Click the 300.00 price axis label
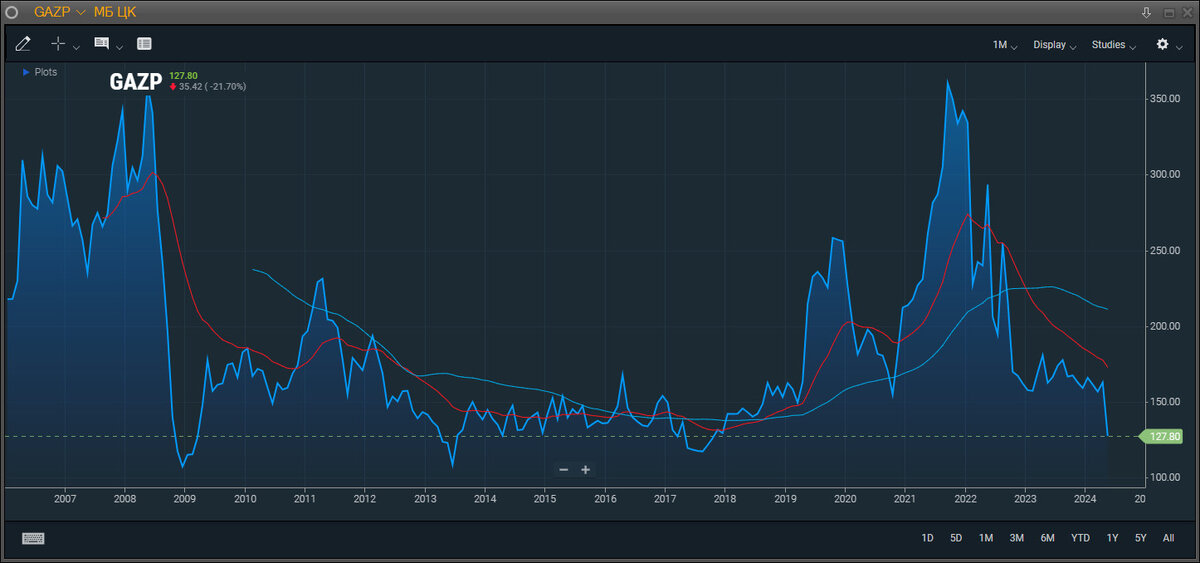 pos(1166,174)
